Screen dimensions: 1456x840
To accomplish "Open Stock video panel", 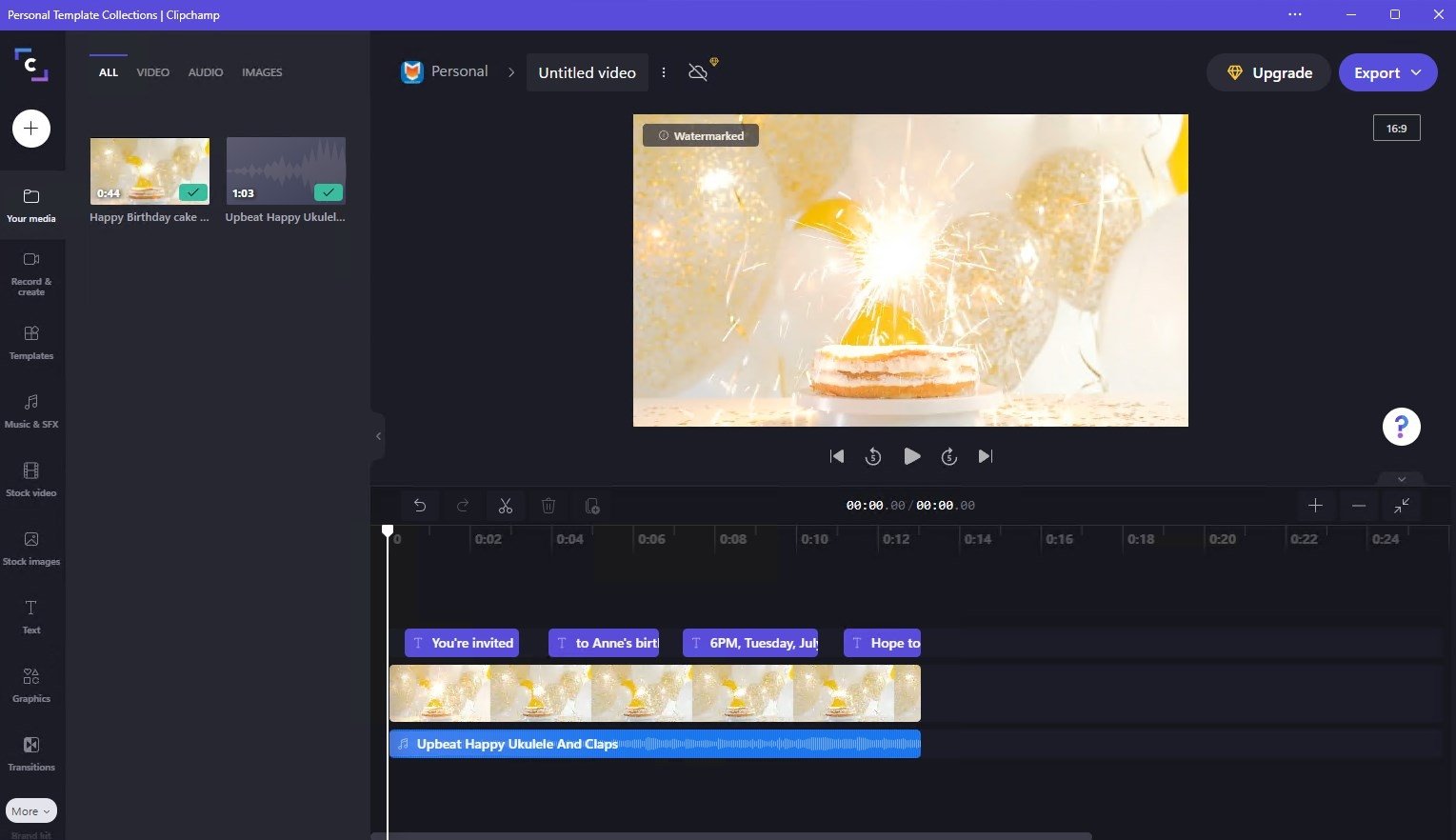I will coord(31,479).
